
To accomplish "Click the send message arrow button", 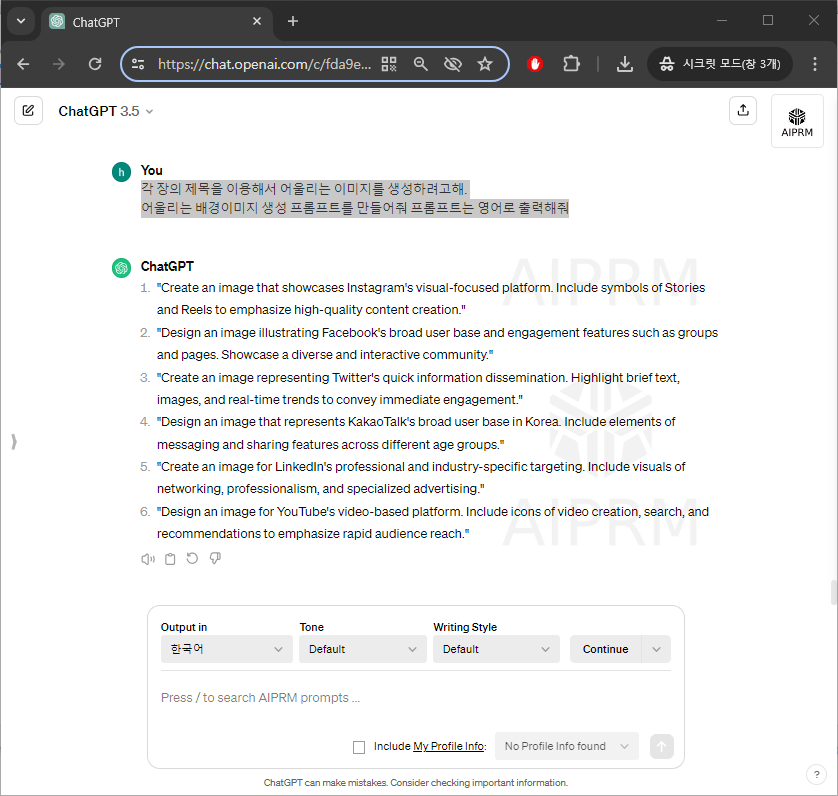I will coord(662,746).
